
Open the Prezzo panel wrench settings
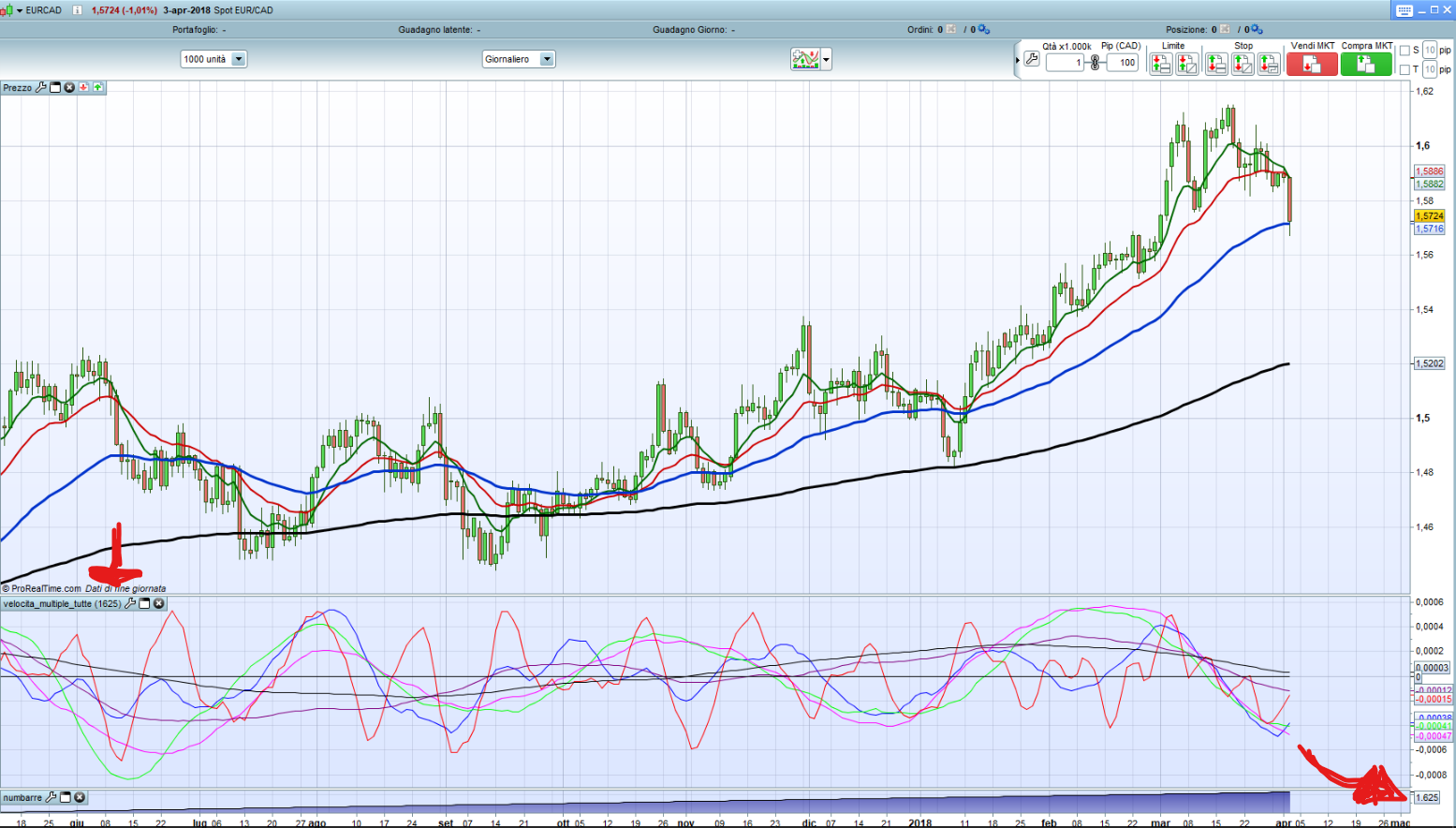click(40, 87)
